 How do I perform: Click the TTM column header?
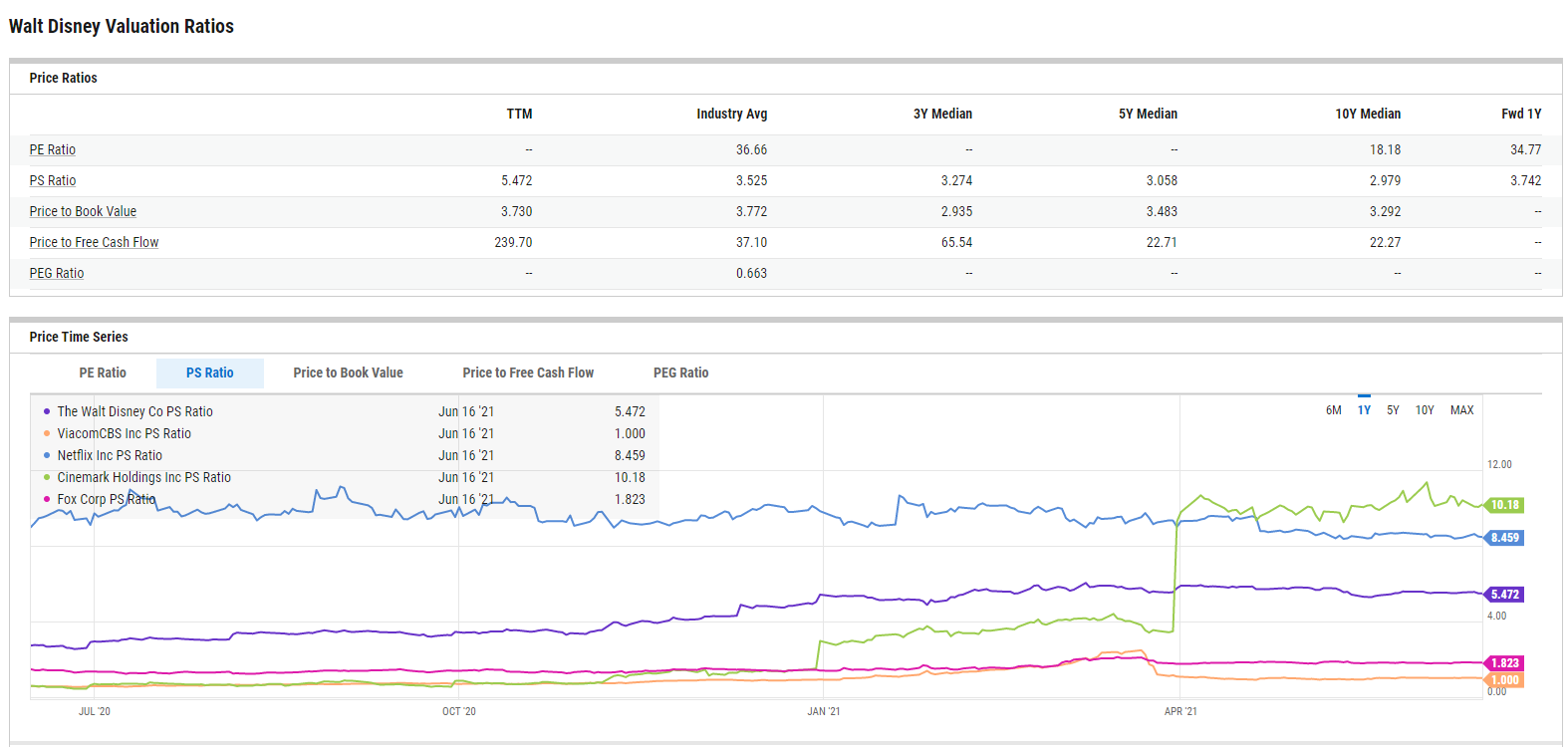[x=519, y=114]
